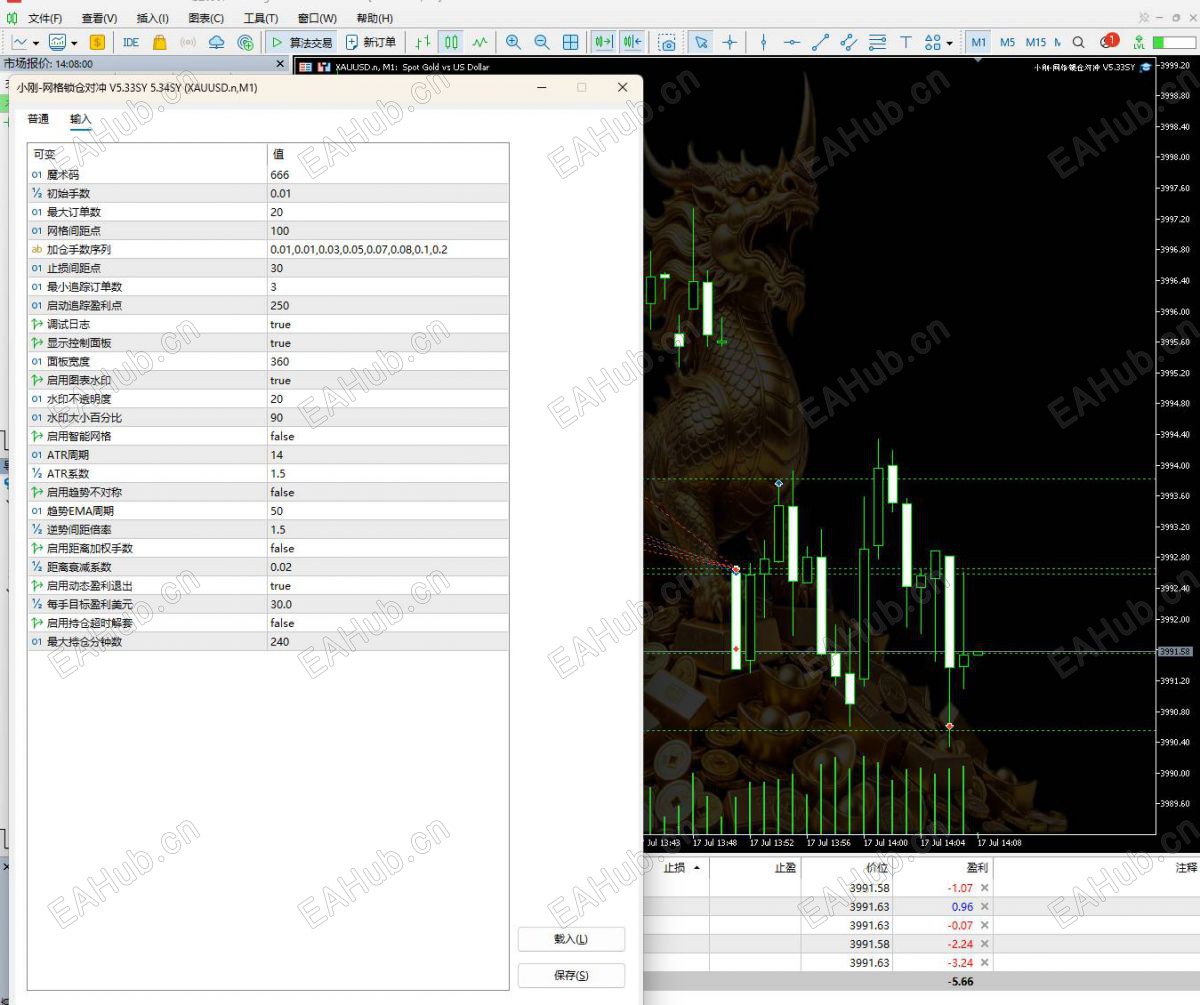
Task: Open the IDE MetaEditor
Action: [131, 42]
